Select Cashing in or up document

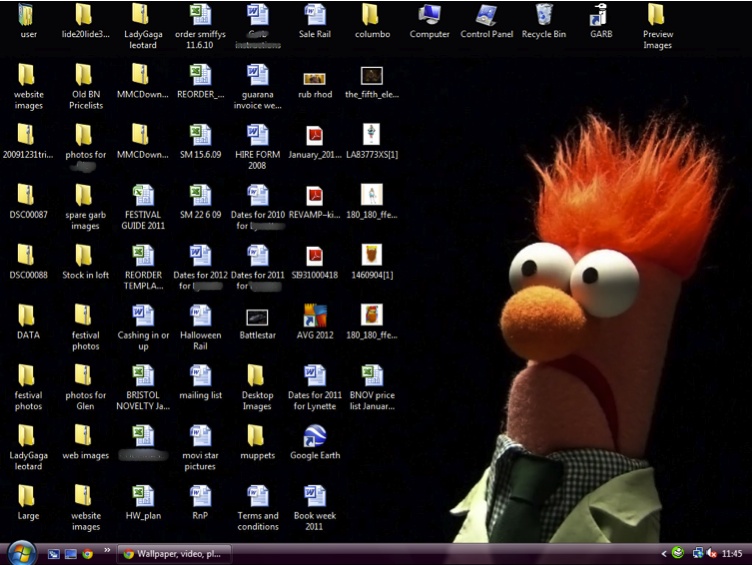pyautogui.click(x=143, y=328)
